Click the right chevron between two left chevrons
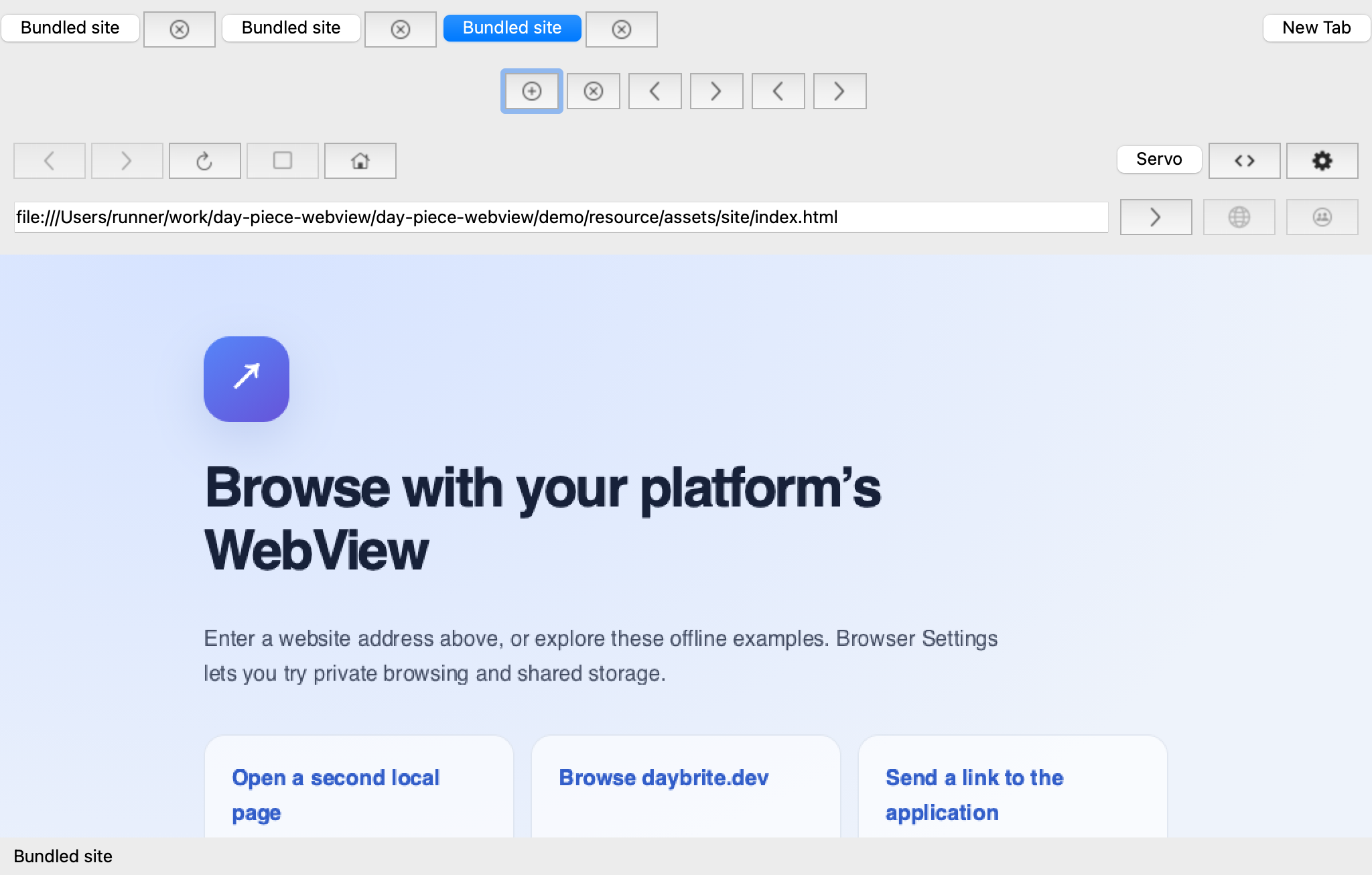The image size is (1372, 875). pyautogui.click(x=717, y=91)
